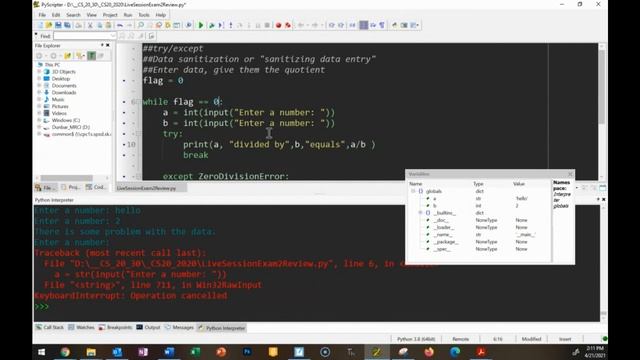
Task: Open the Project menu
Action: [x=110, y=15]
